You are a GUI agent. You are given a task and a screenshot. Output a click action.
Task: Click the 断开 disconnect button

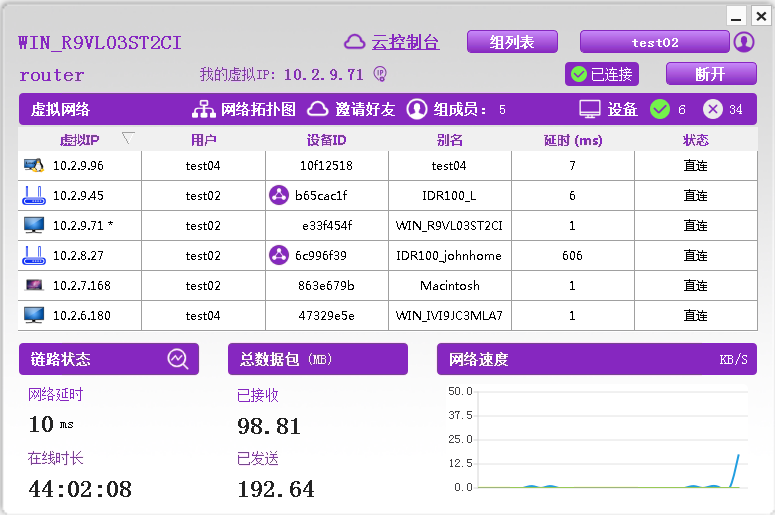(x=709, y=74)
